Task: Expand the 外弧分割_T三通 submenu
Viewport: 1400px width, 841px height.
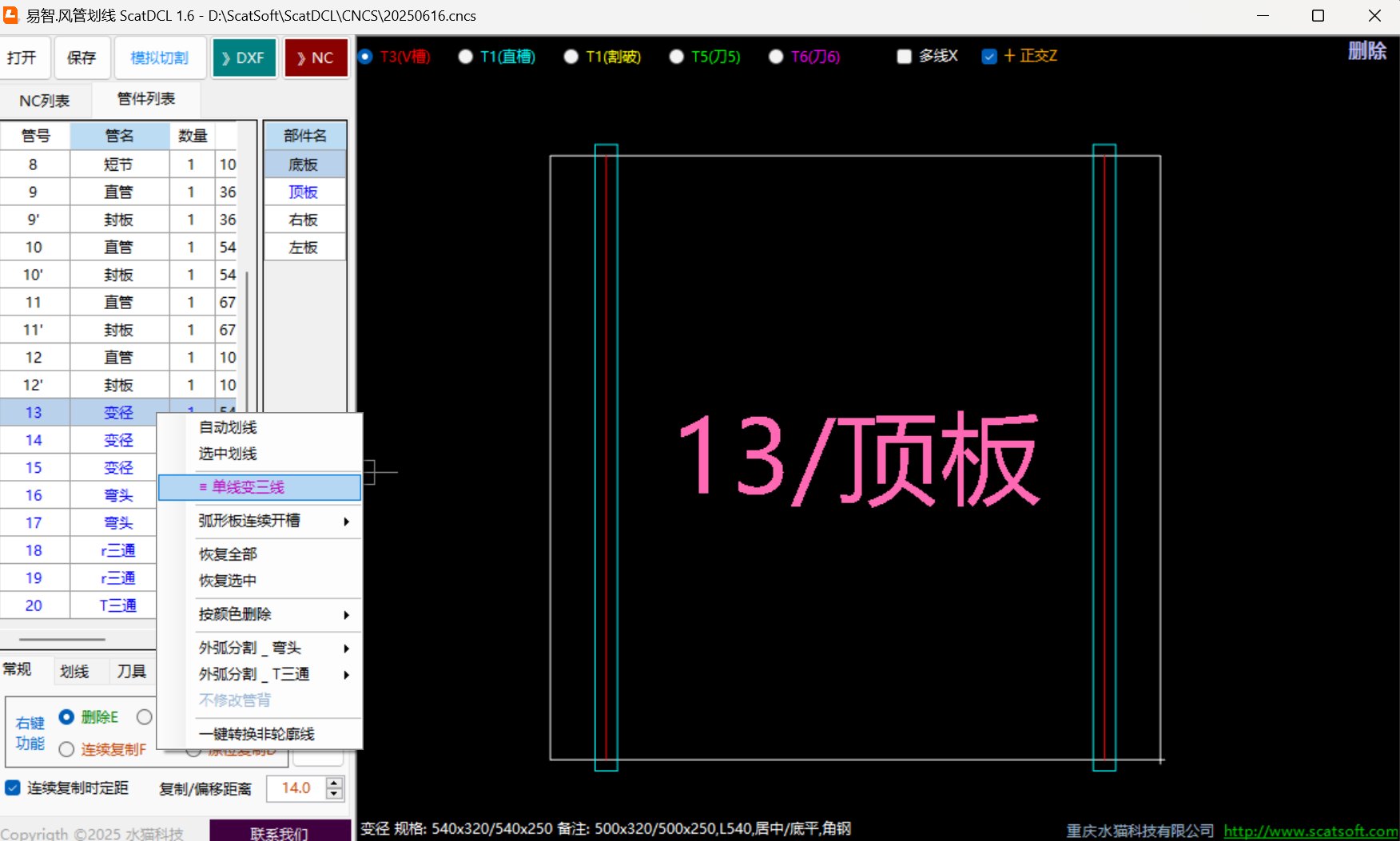Action: [x=253, y=673]
